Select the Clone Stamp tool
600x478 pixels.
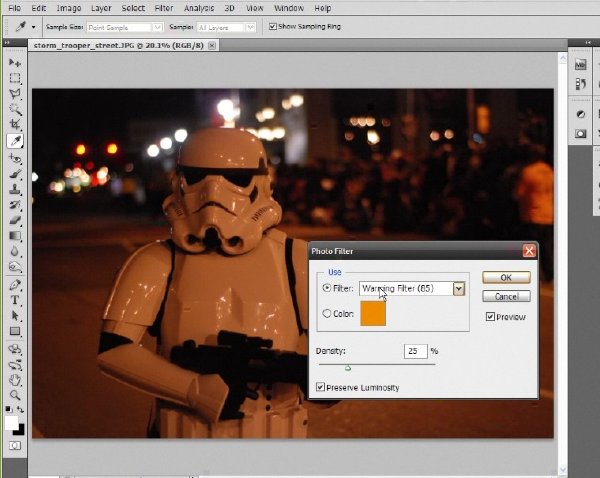coord(15,189)
